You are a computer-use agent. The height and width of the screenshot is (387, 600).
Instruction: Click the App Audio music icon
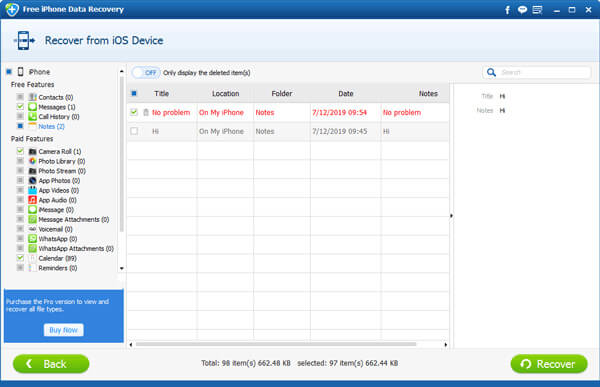33,200
